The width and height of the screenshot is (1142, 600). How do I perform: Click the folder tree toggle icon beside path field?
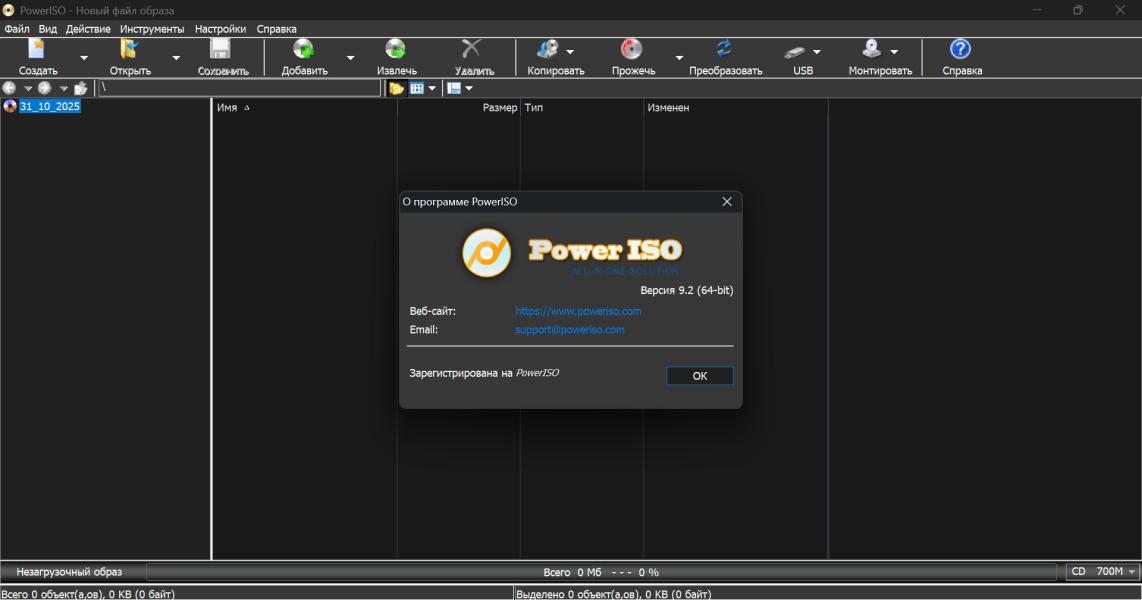[397, 88]
